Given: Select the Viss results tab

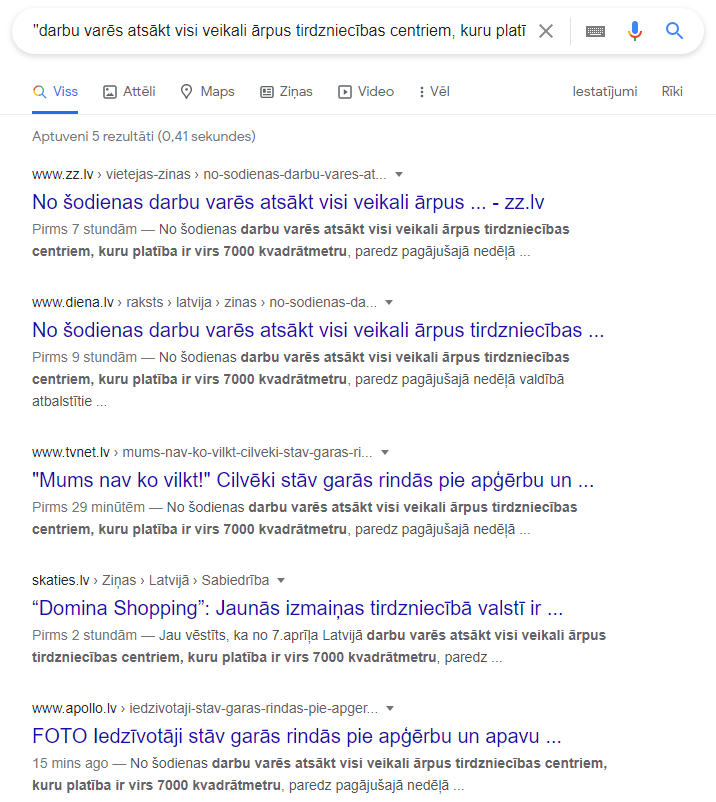Looking at the screenshot, I should (55, 92).
